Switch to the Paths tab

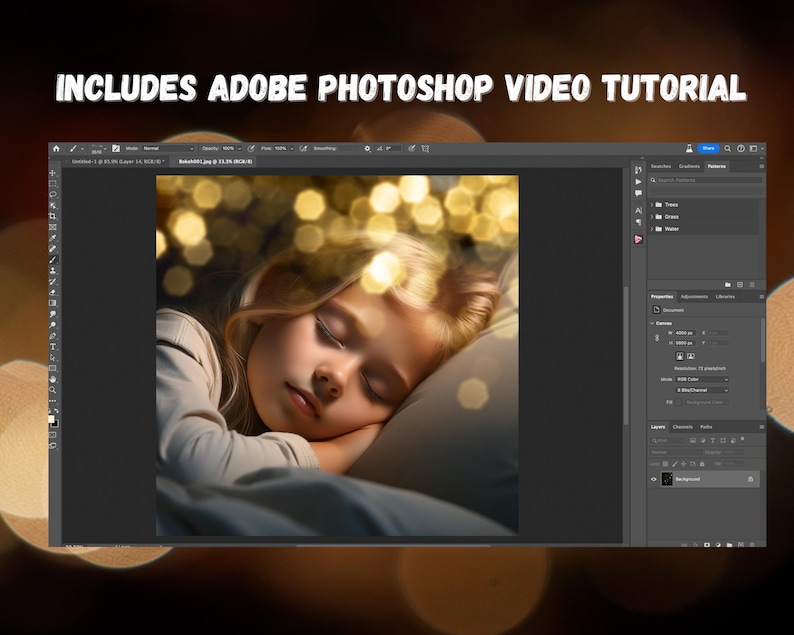click(706, 427)
